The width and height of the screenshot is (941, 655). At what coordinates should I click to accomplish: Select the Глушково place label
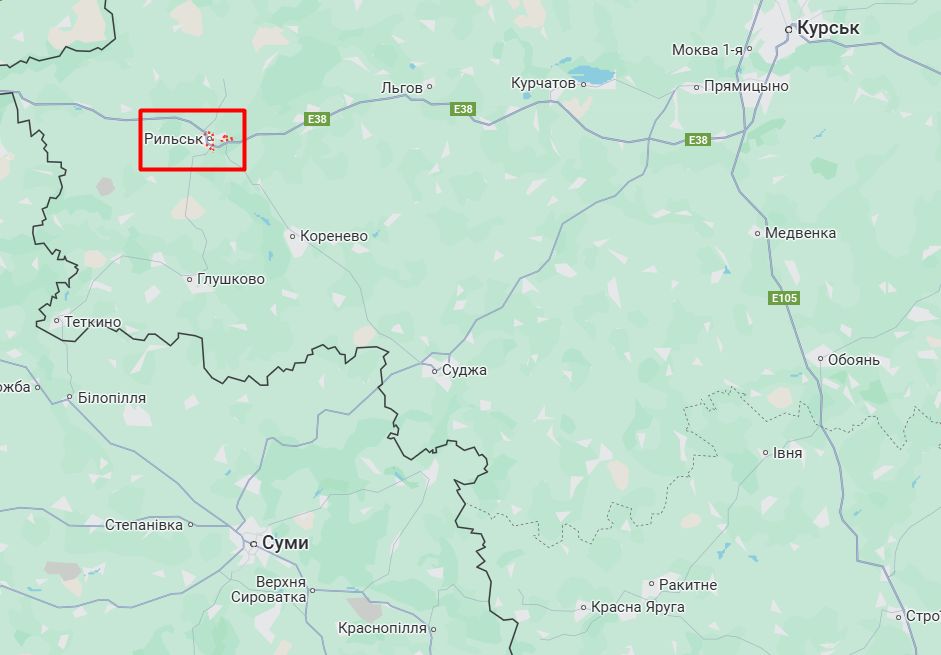(230, 279)
